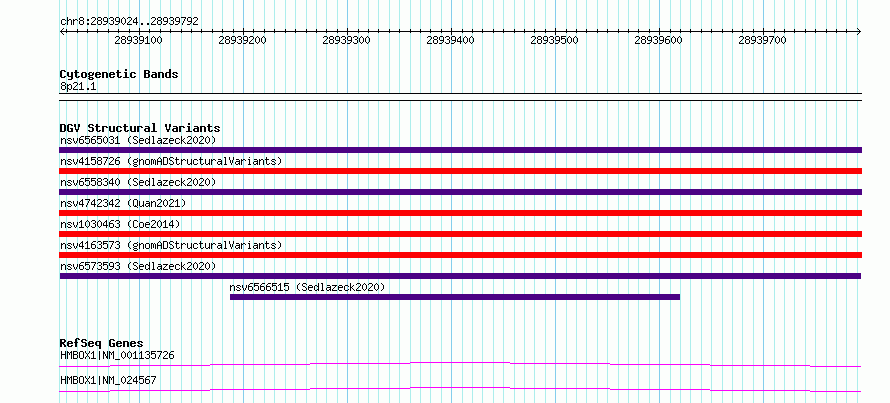Select the magenta transcript line for HMBOX1|NM_001135726

click(x=460, y=364)
